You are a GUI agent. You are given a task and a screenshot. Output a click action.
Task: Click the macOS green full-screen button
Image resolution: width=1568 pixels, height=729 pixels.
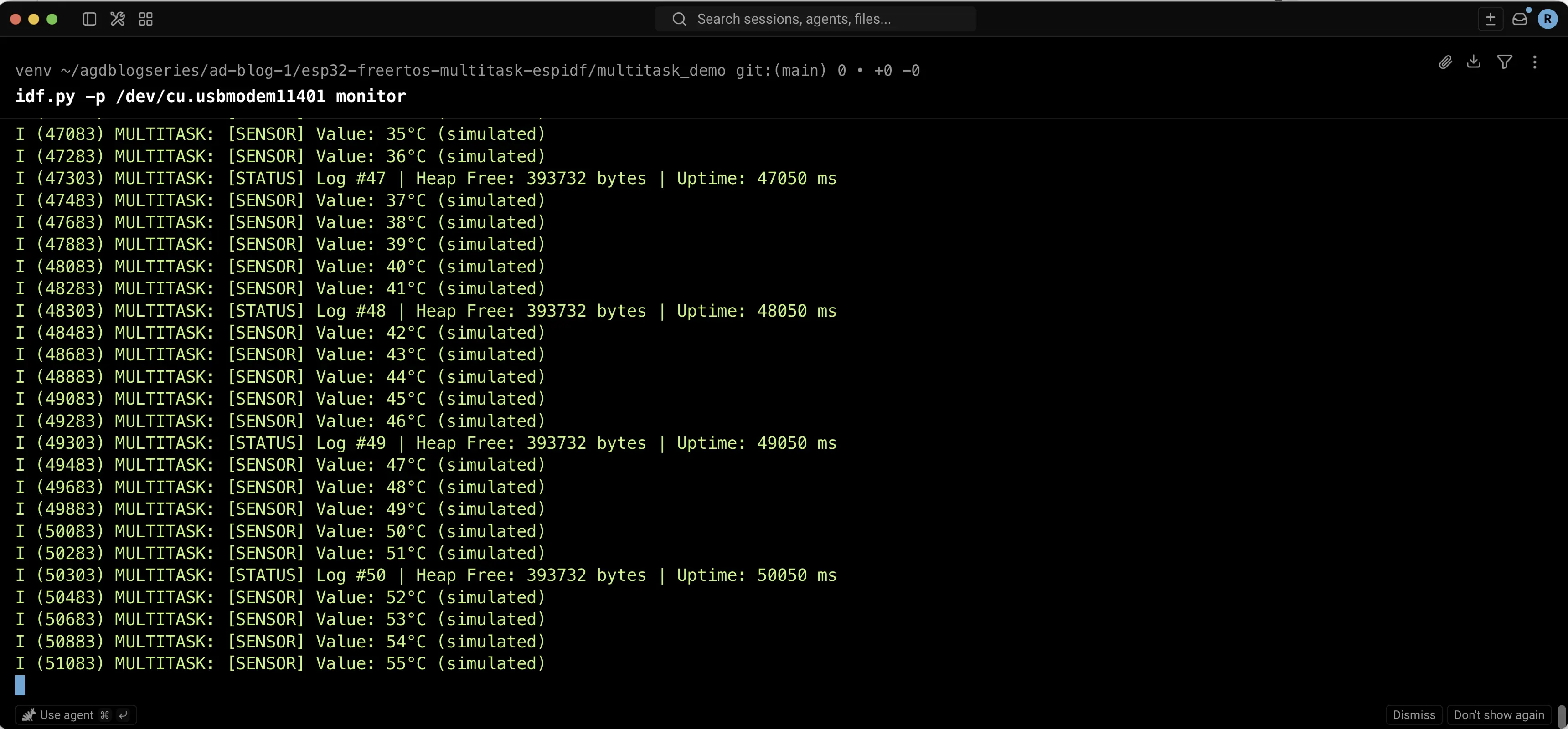pyautogui.click(x=52, y=19)
